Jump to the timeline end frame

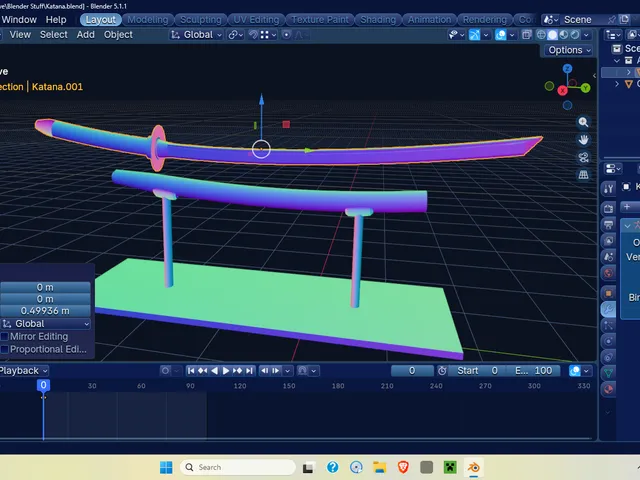[x=249, y=371]
